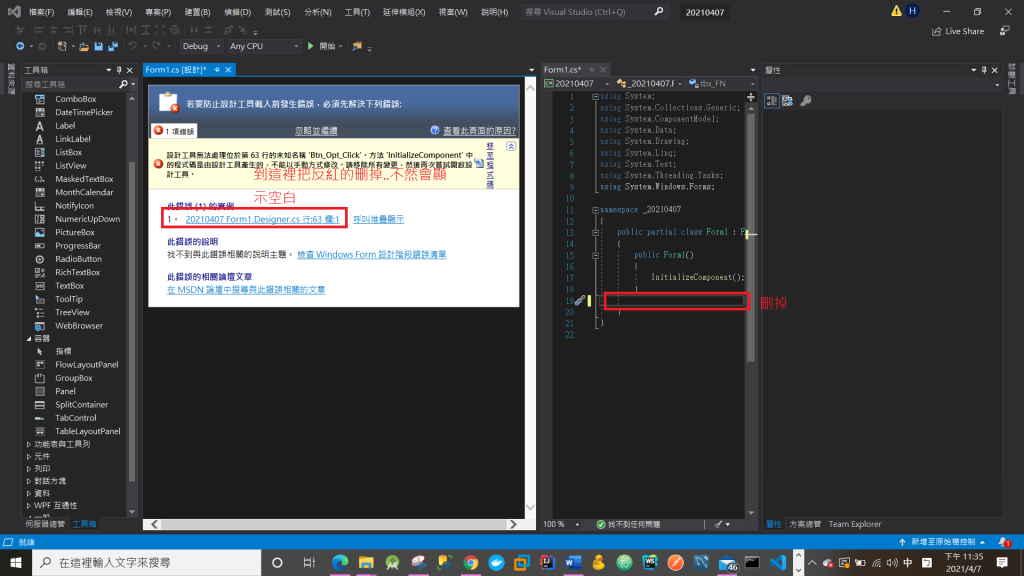Click the Windows taskbar search box

[146, 562]
